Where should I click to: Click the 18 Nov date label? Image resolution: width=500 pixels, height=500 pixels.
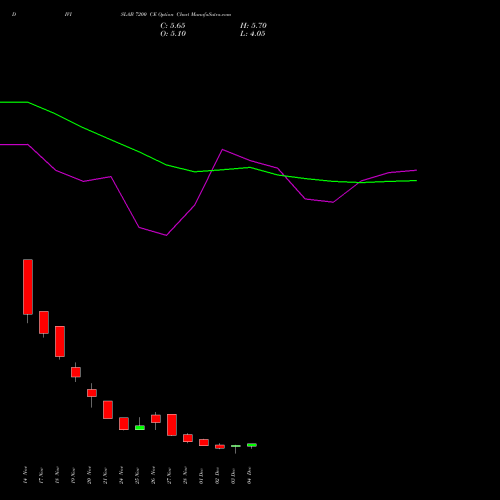point(57,475)
